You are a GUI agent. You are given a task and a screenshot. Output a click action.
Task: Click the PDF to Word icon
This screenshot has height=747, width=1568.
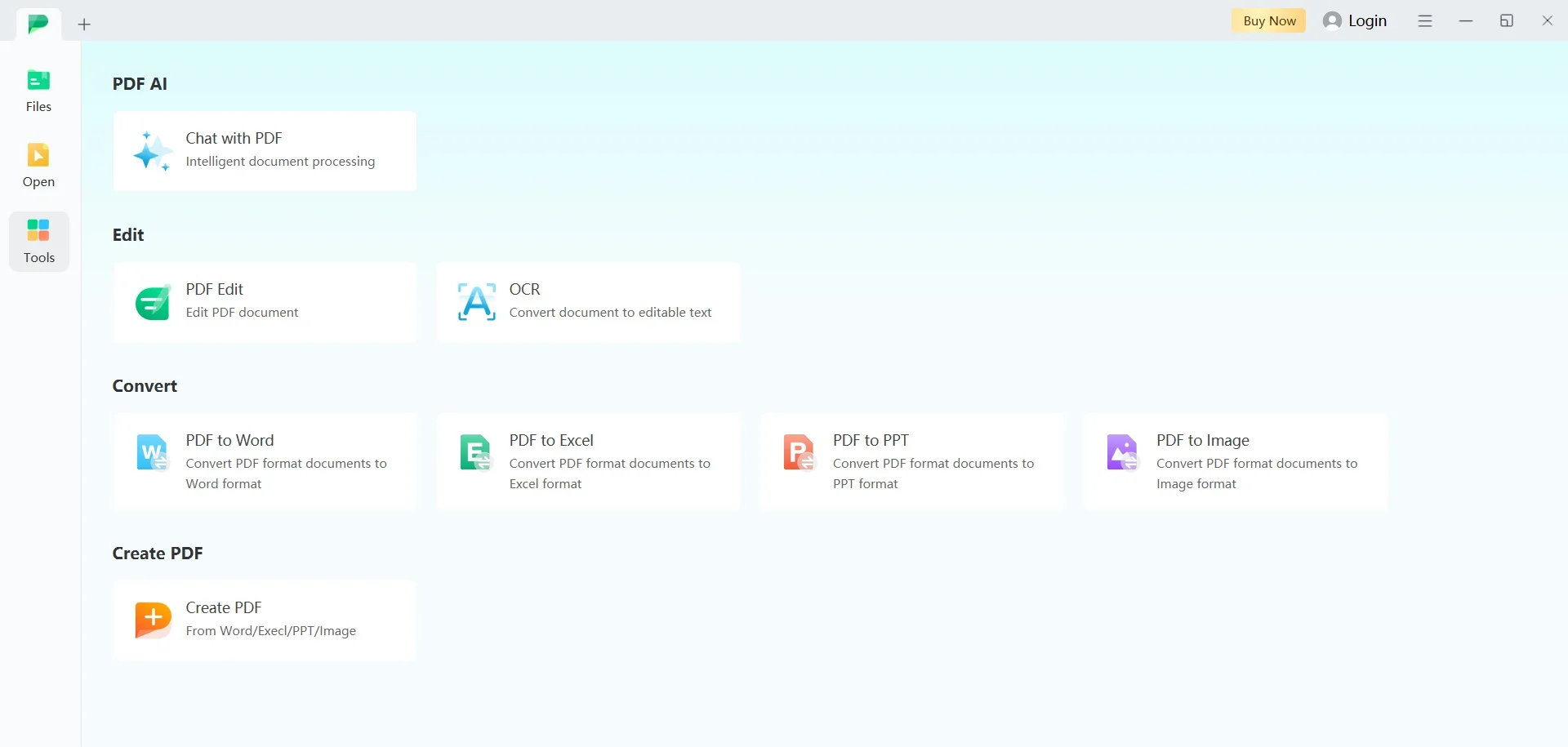pos(153,452)
